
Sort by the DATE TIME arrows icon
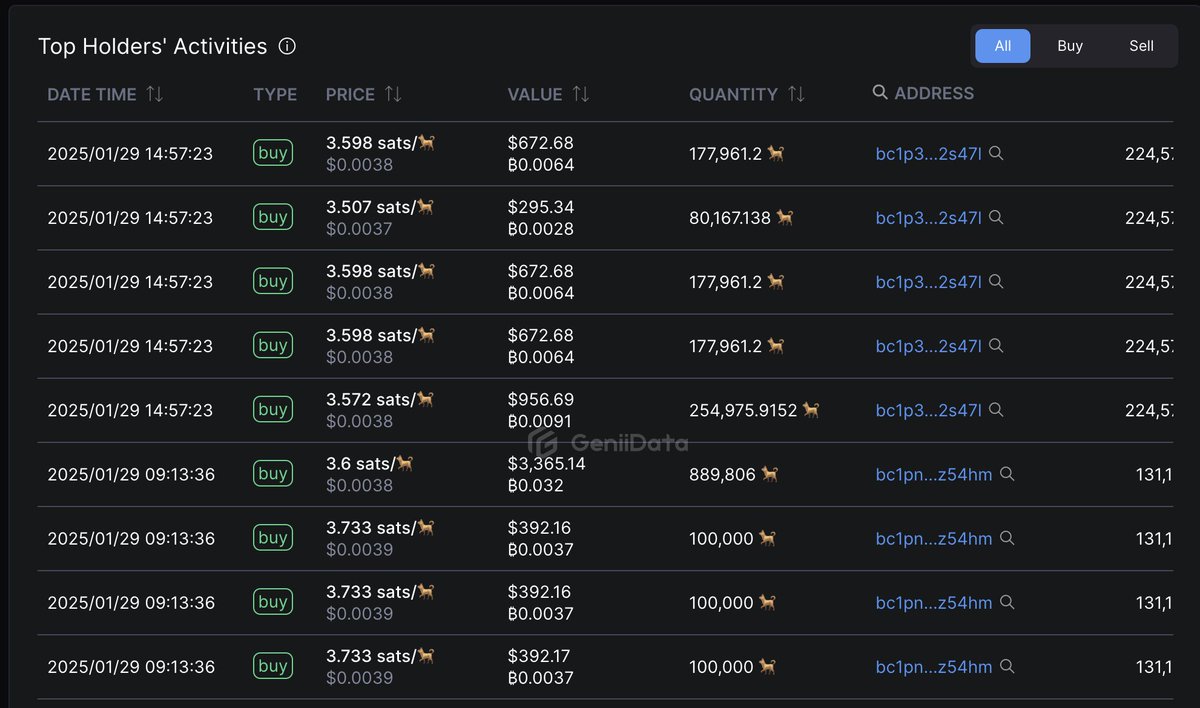pos(154,94)
